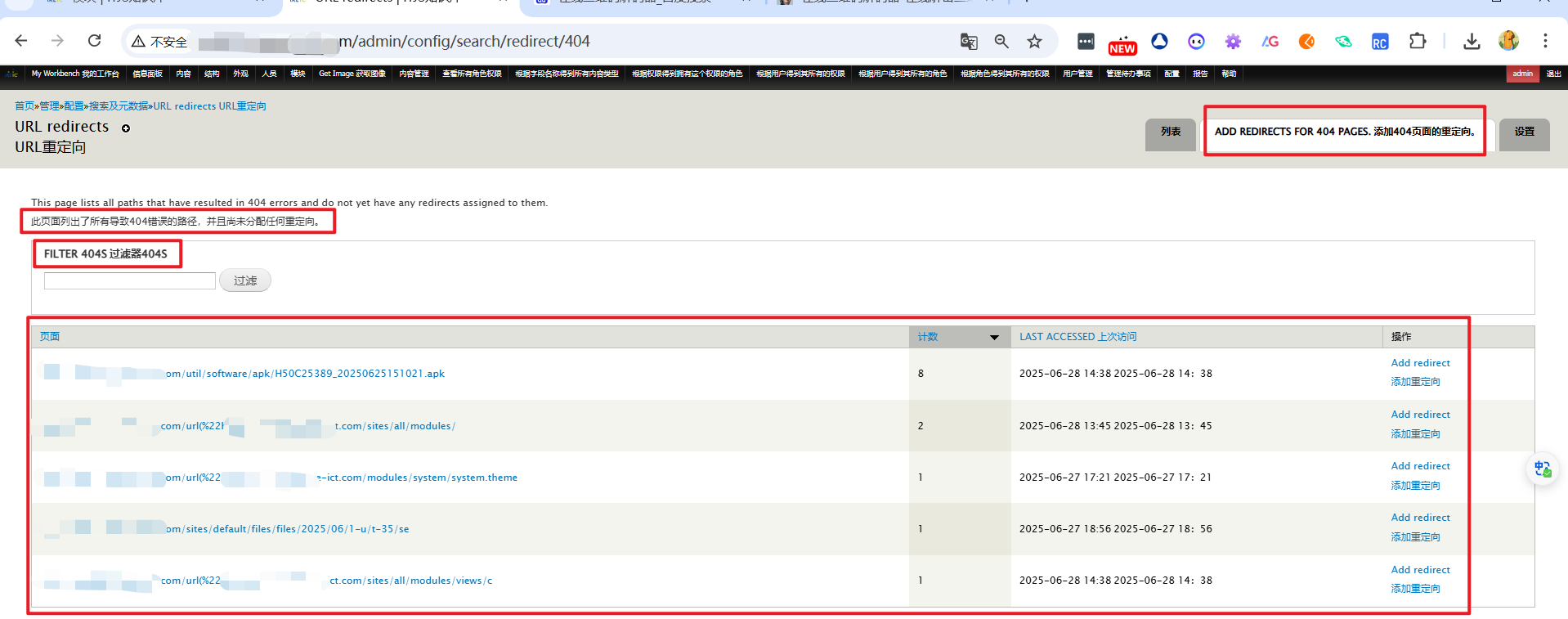Open 管理待办事项 menu item
The width and height of the screenshot is (1568, 619).
(1128, 74)
